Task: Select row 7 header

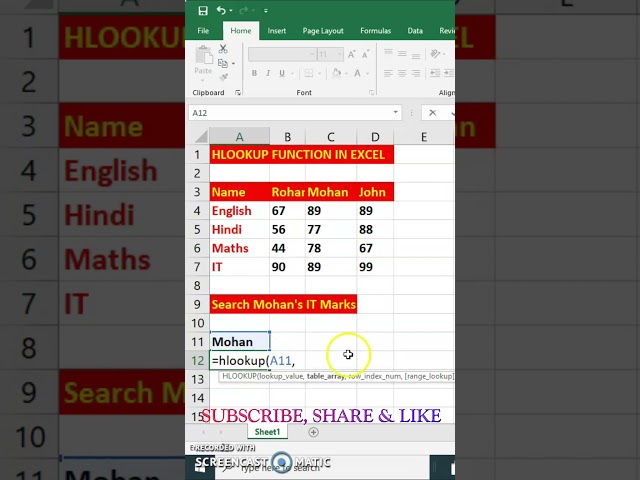Action: coord(198,267)
